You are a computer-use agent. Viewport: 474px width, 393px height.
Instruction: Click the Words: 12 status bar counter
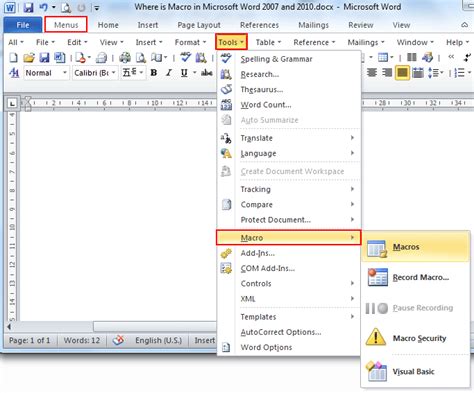(82, 340)
